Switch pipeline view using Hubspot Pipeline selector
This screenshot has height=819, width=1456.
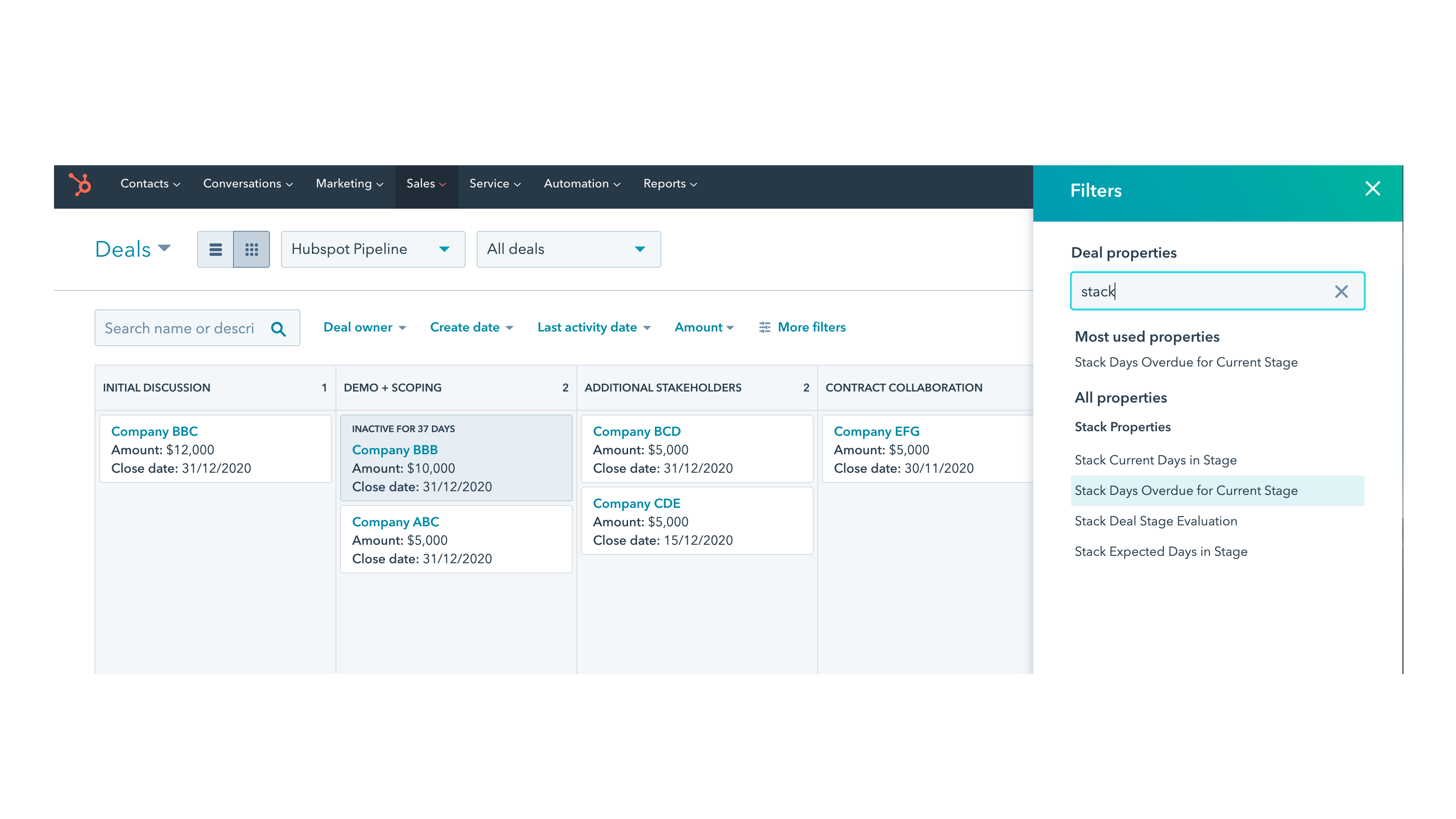click(372, 249)
